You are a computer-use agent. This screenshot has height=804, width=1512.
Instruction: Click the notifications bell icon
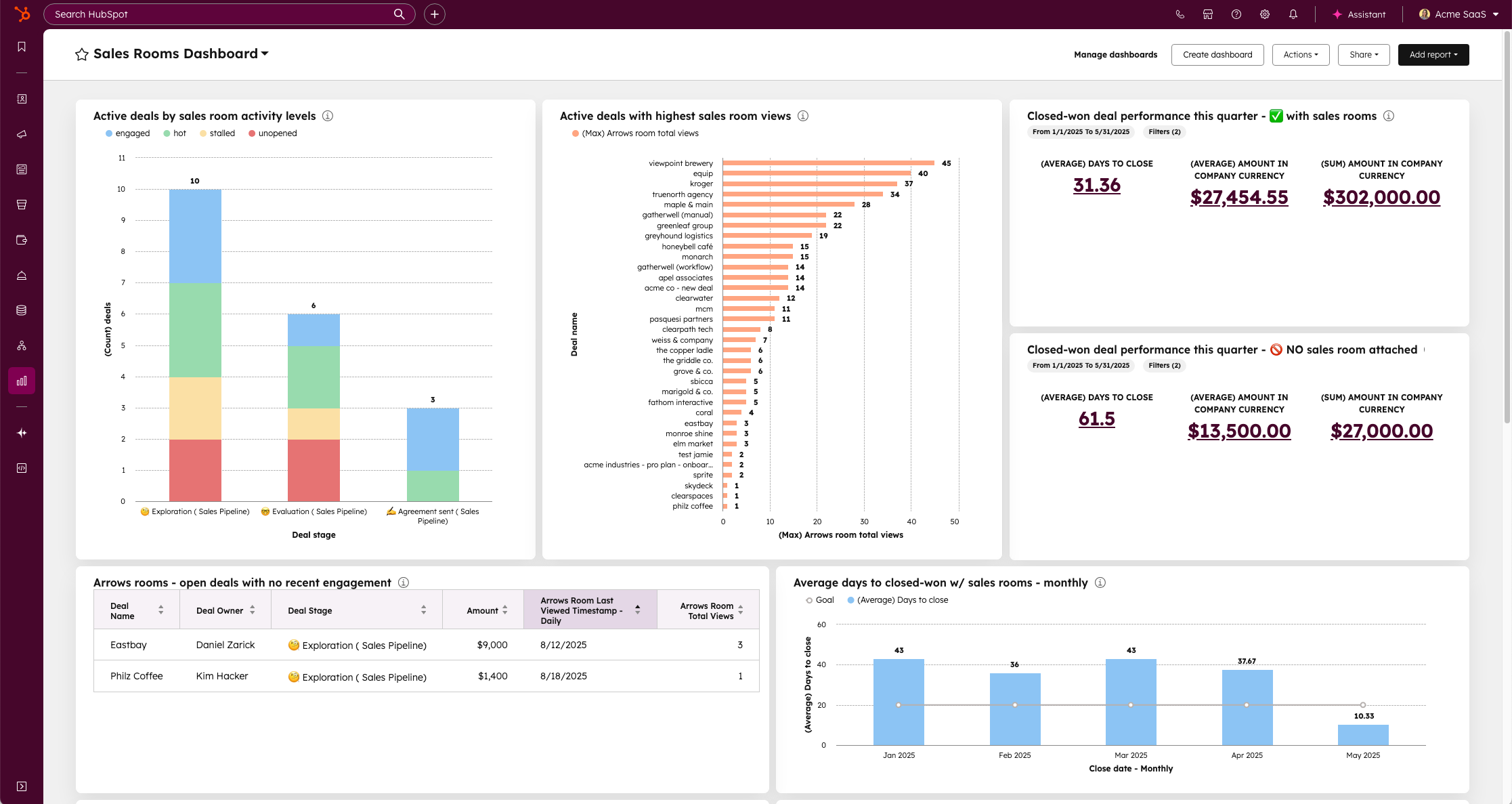pyautogui.click(x=1293, y=14)
